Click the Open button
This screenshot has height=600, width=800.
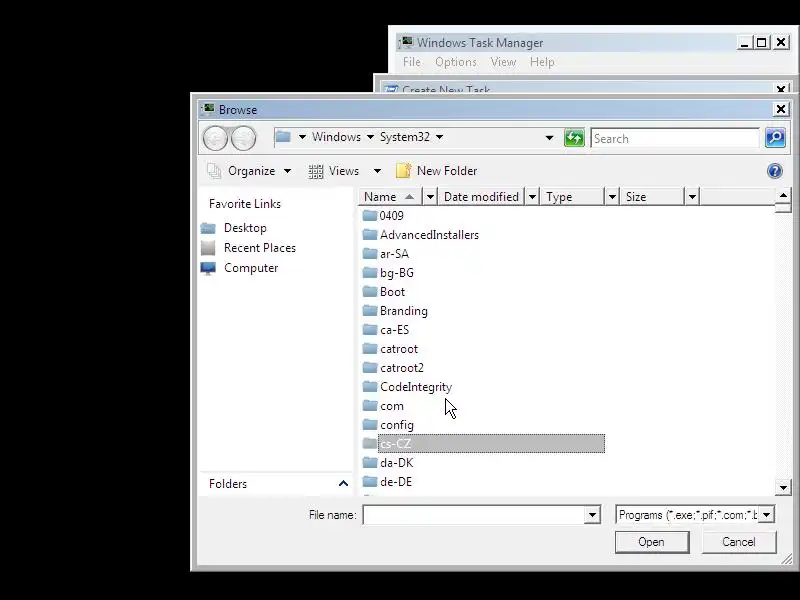click(652, 542)
